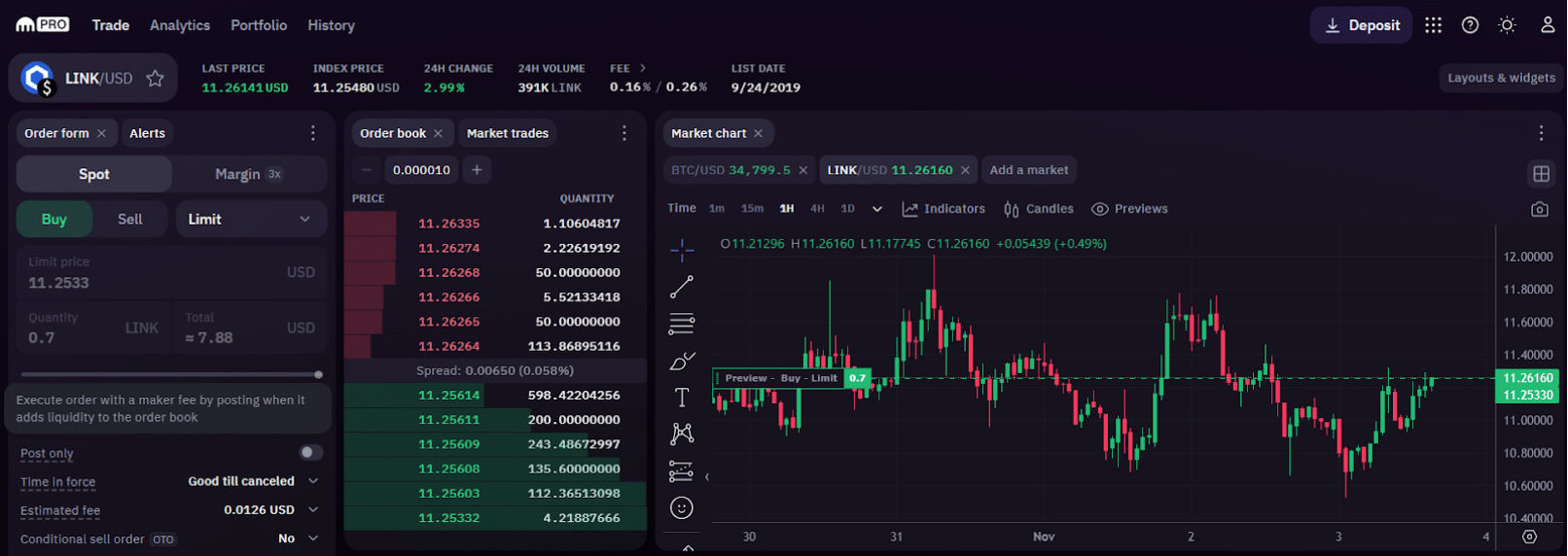Open the Analytics menu
Viewport: 1568px width, 556px height.
(180, 25)
